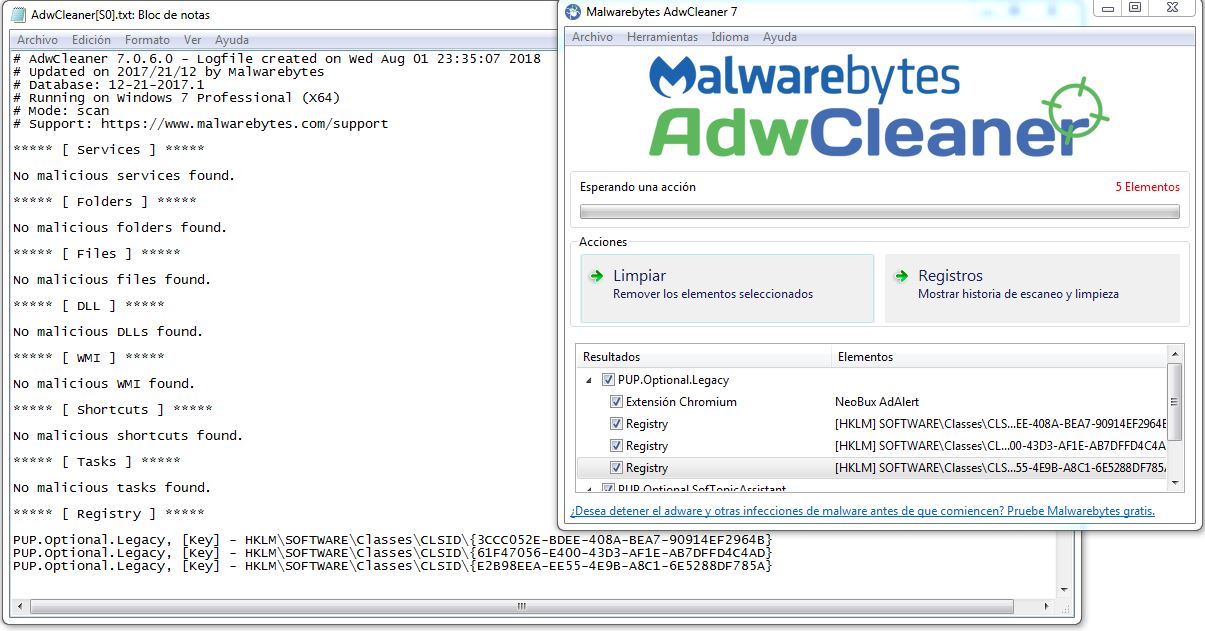Click the Registry section header line in Notepad

click(108, 513)
